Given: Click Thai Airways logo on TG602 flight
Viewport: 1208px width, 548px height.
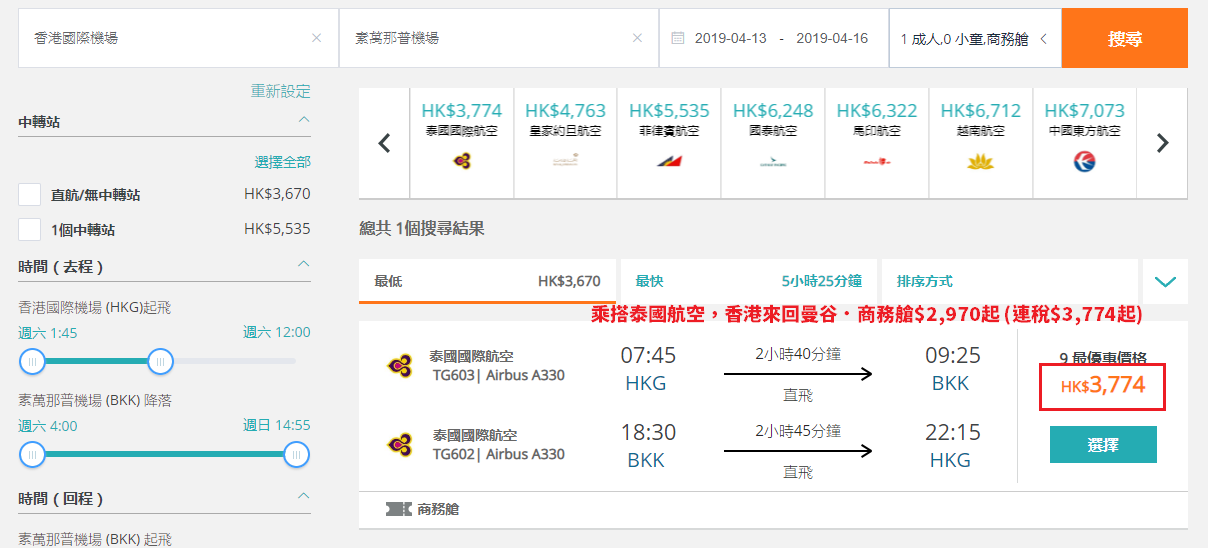Looking at the screenshot, I should [x=400, y=443].
